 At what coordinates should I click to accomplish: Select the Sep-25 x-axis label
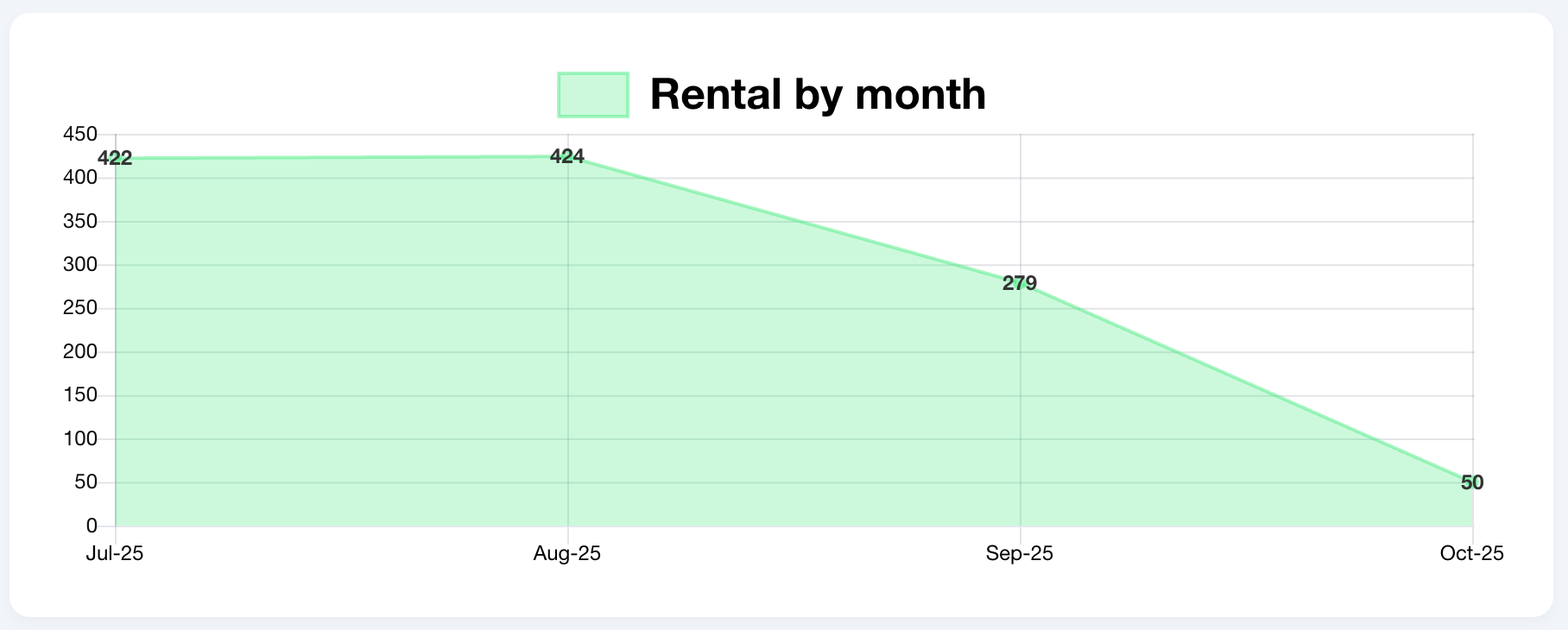pyautogui.click(x=1020, y=554)
